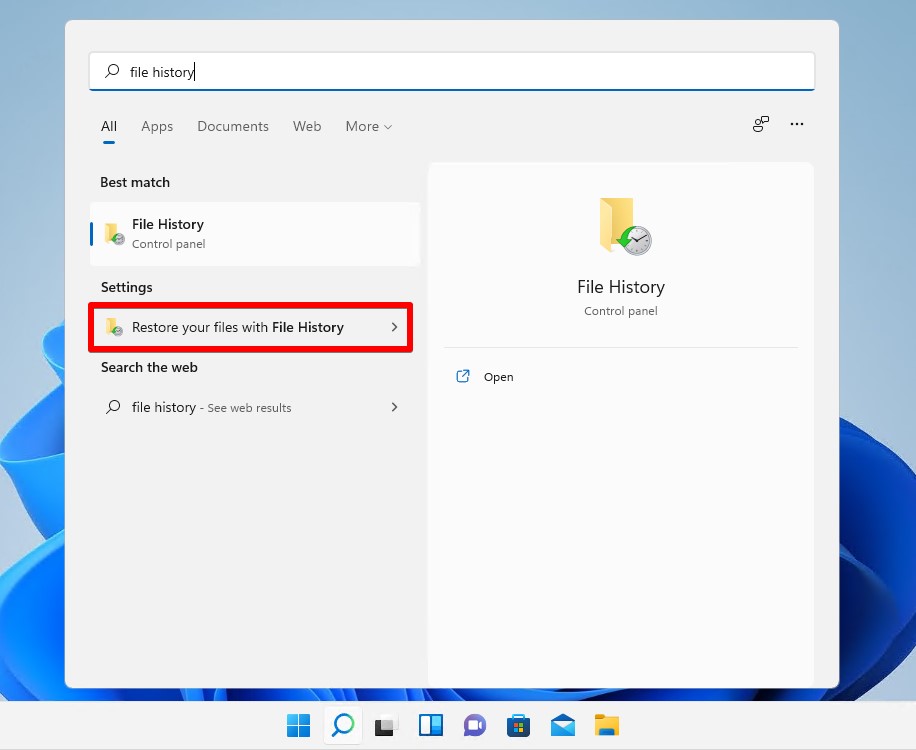Open Microsoft Store from the taskbar

[x=518, y=725]
